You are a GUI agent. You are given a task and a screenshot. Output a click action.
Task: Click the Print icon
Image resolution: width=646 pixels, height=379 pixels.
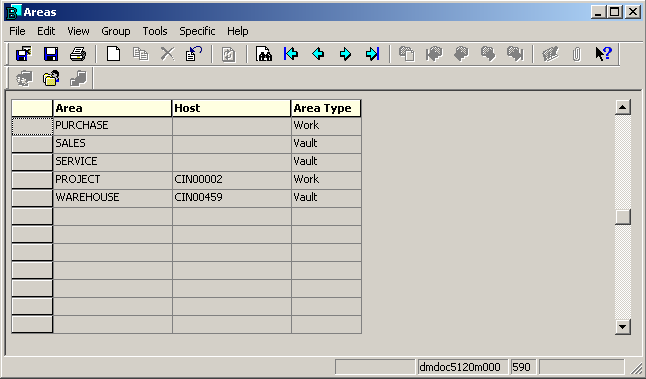pyautogui.click(x=78, y=54)
